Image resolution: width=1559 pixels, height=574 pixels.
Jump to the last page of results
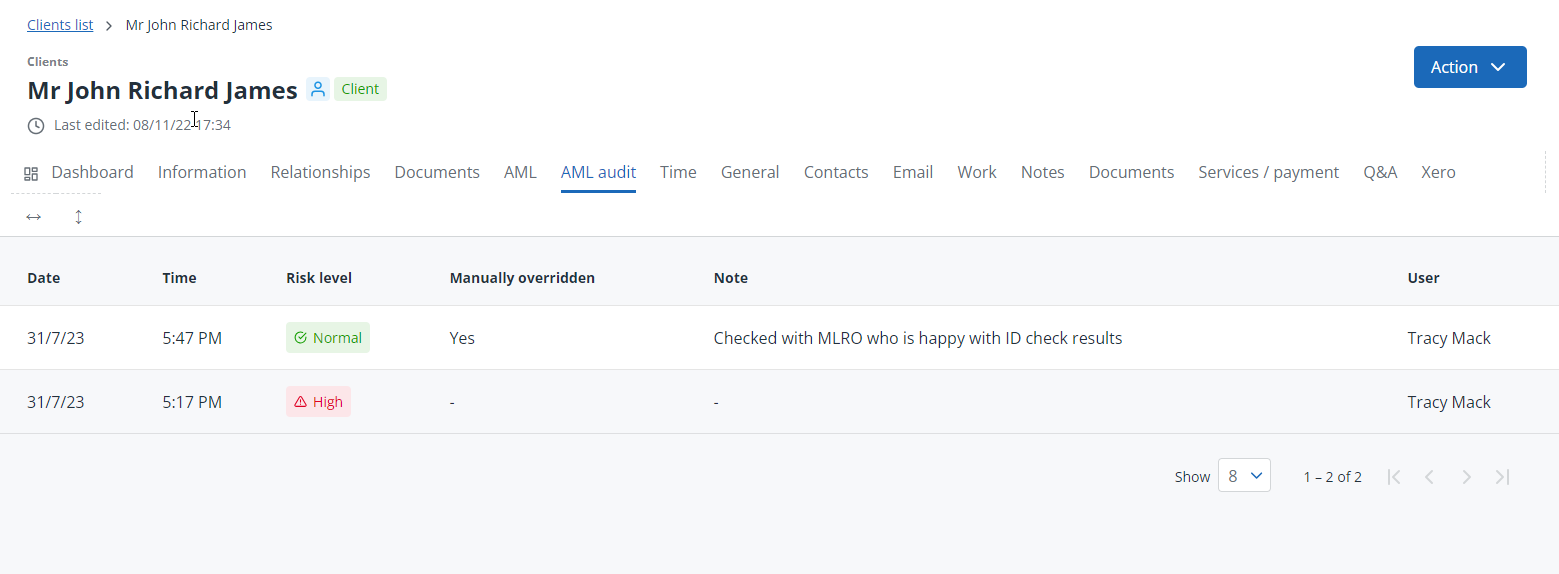(x=1502, y=477)
